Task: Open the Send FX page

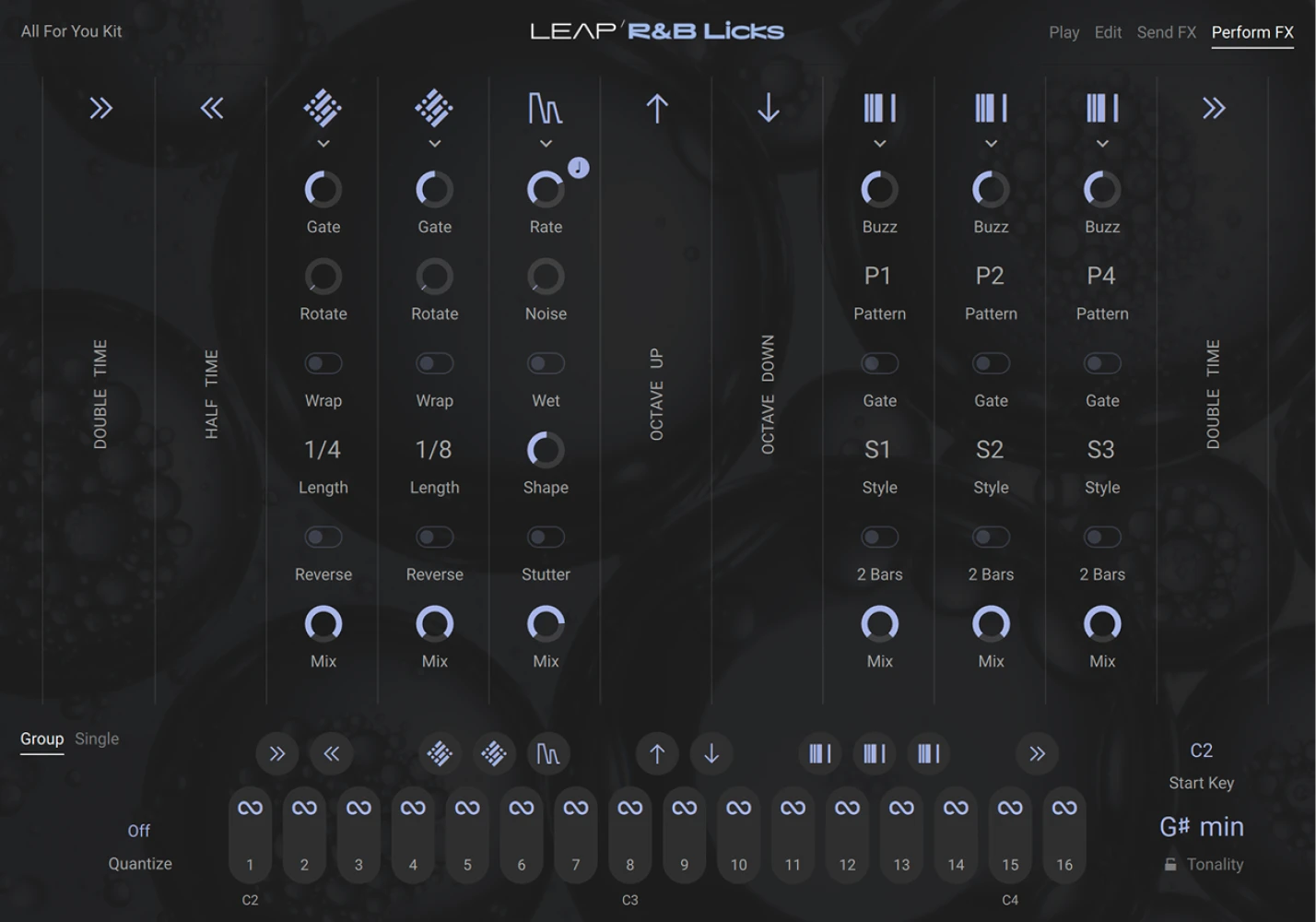Action: click(x=1165, y=32)
